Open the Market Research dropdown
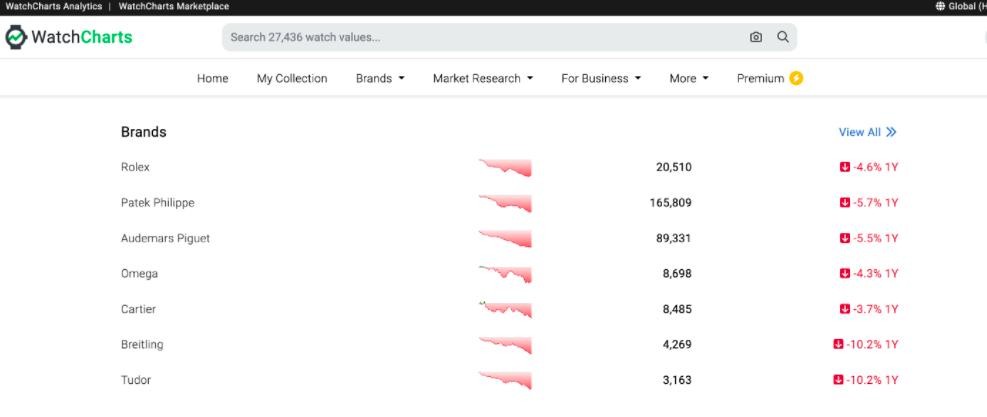The height and width of the screenshot is (417, 987). click(482, 78)
